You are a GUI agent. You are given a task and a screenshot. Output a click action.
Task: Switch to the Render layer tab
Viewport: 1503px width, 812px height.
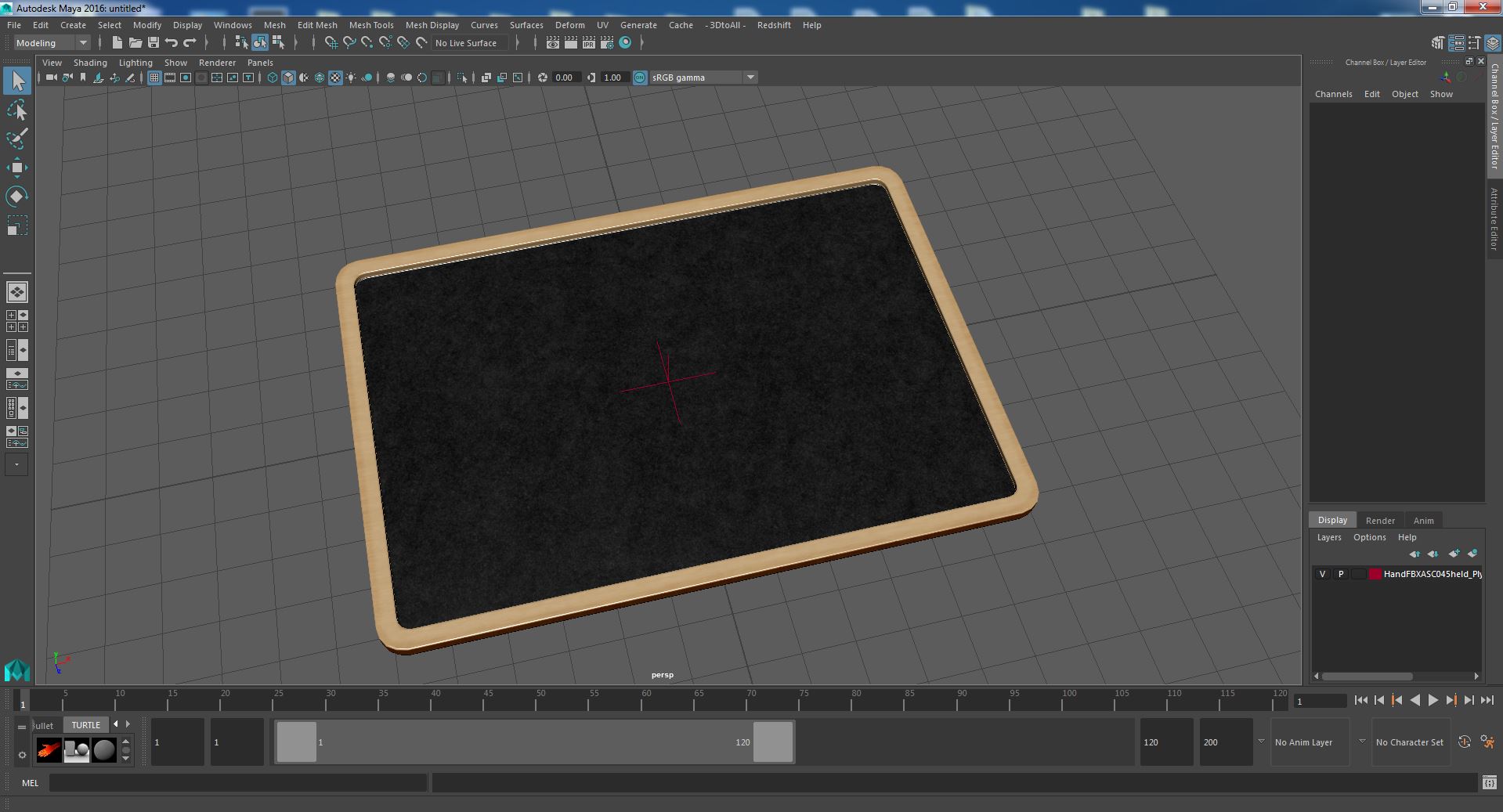1380,521
